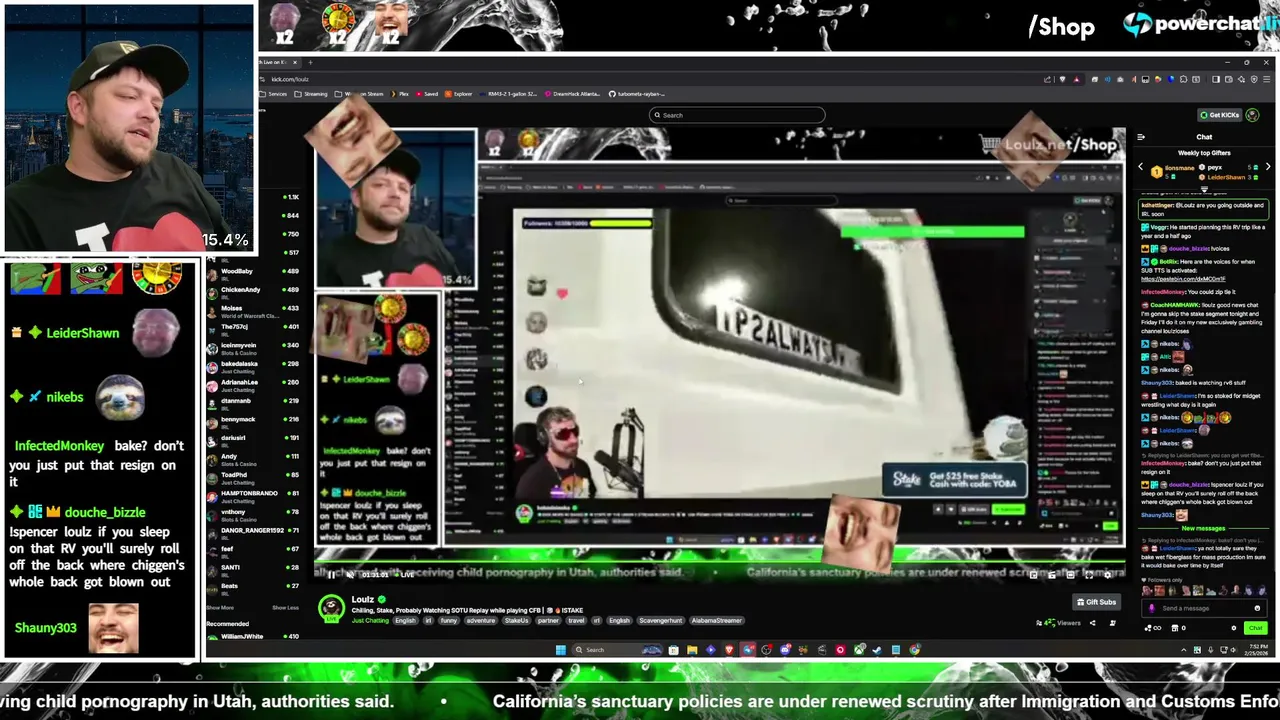Click the Gift Subs button
The width and height of the screenshot is (1280, 720).
click(x=1095, y=602)
